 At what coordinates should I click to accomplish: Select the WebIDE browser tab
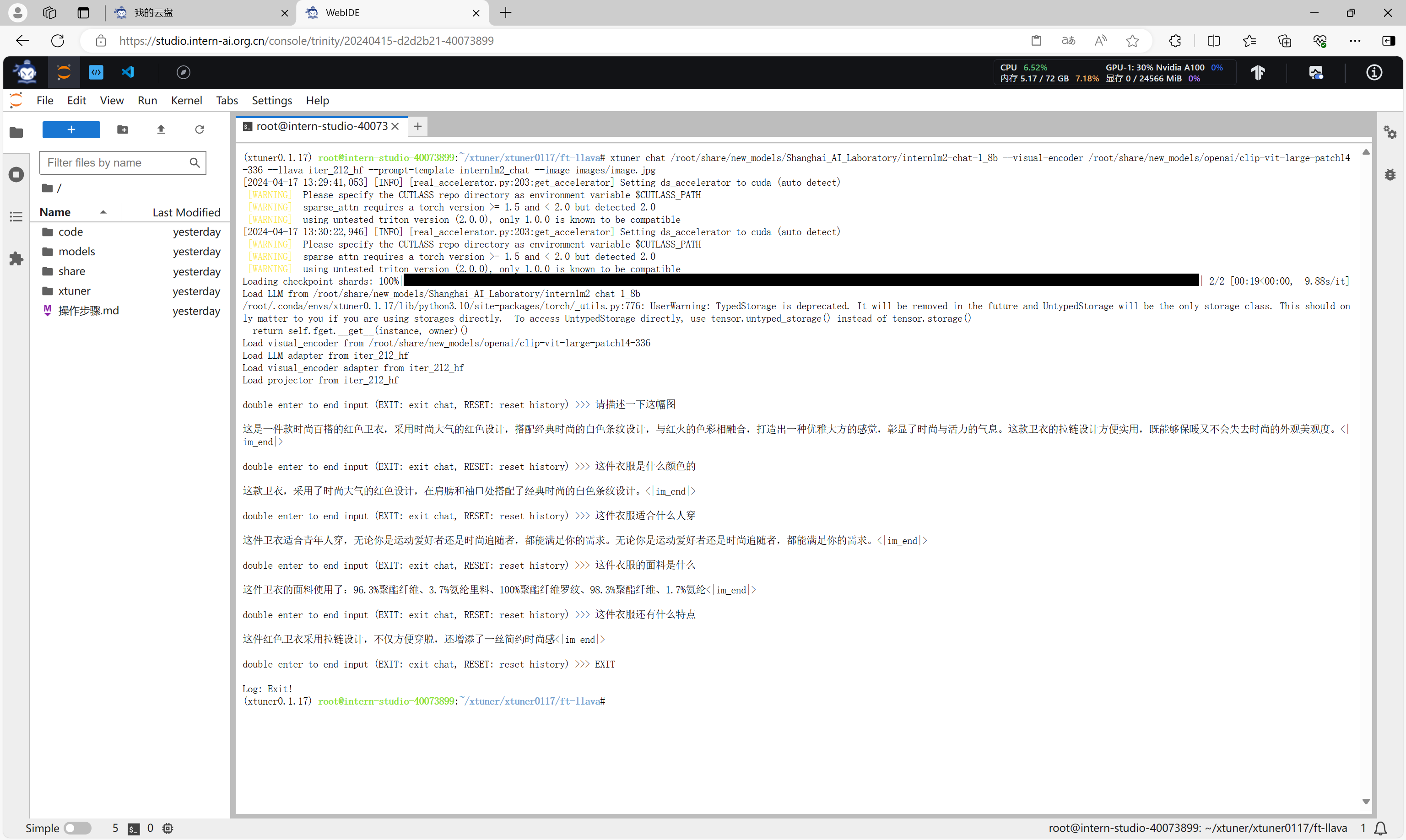click(x=392, y=12)
